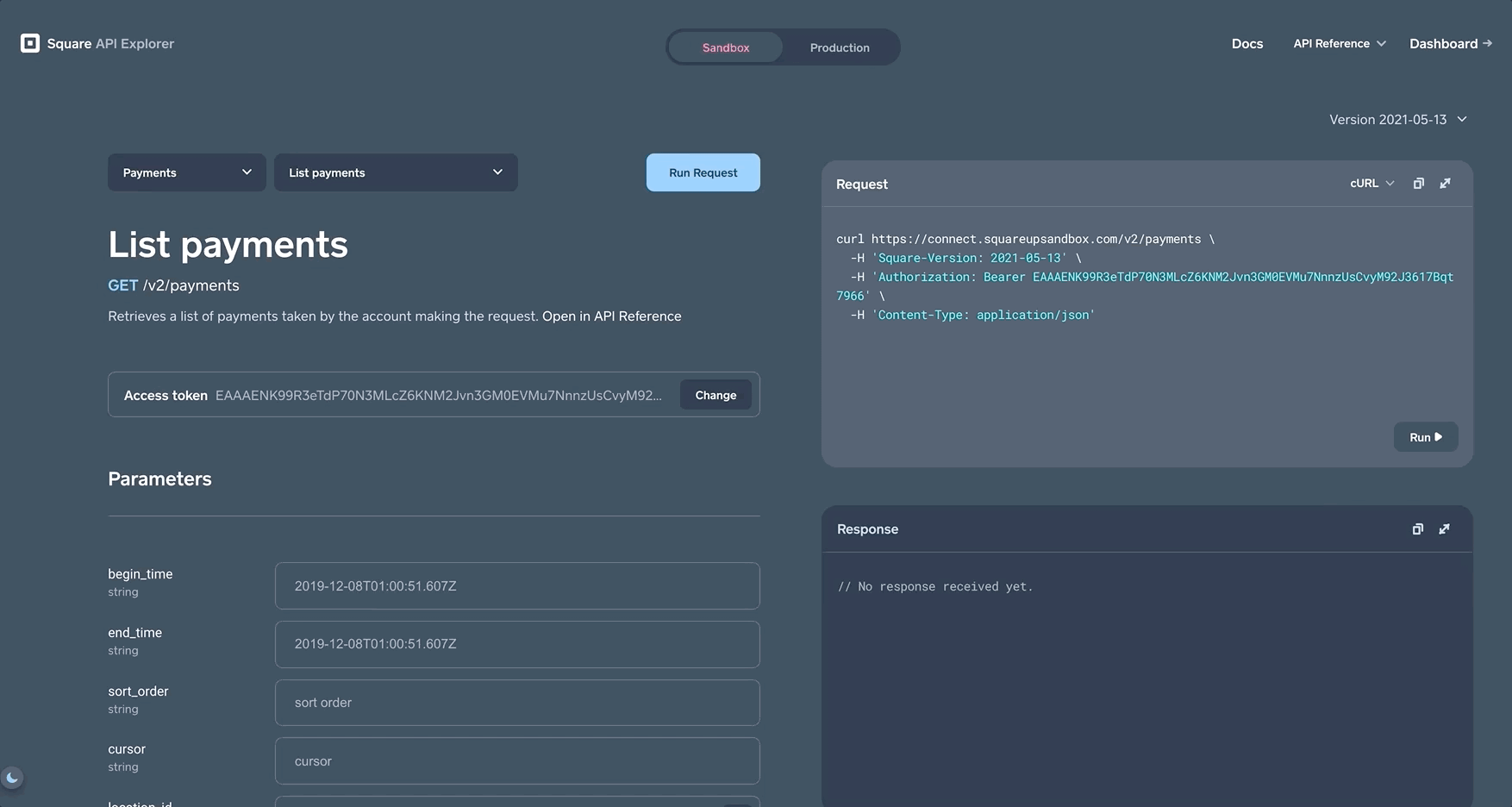This screenshot has height=807, width=1512.
Task: Copy the Response panel contents
Action: (1417, 529)
